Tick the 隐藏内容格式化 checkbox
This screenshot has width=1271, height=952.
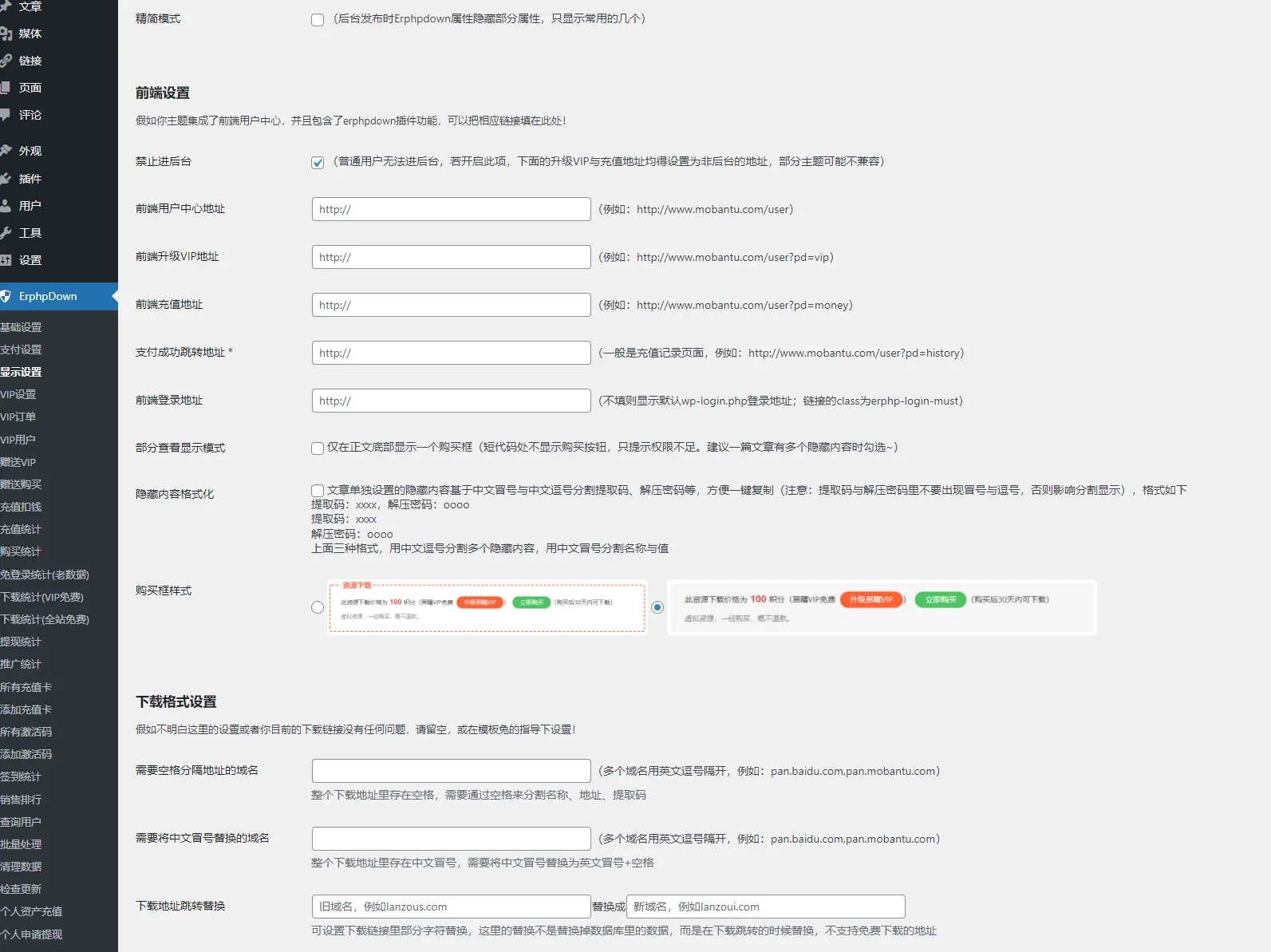point(318,491)
